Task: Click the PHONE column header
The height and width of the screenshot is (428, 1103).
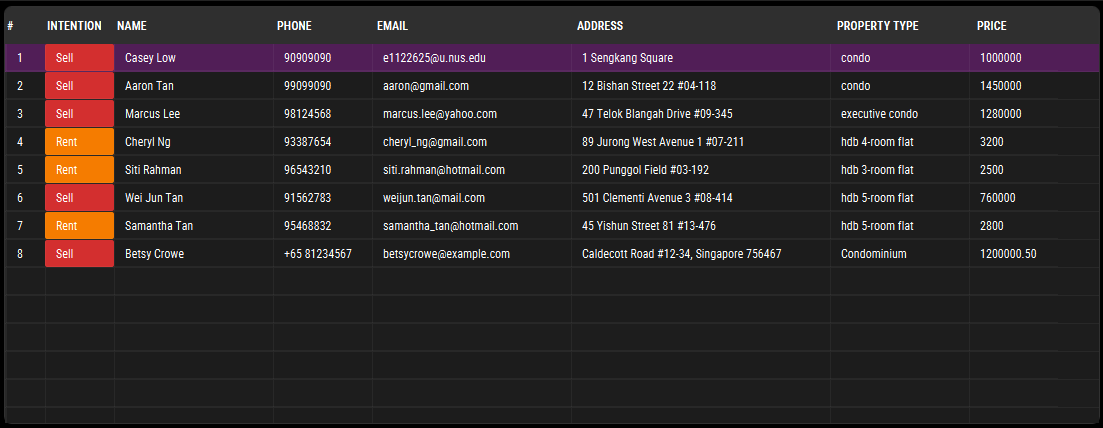Action: [294, 26]
